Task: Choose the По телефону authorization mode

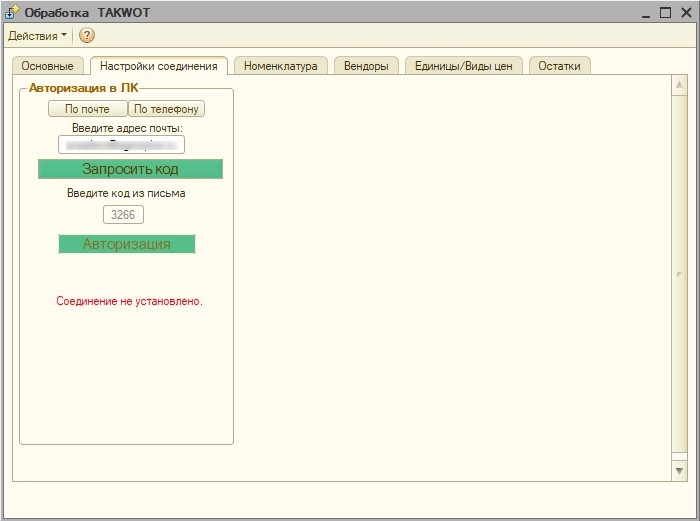Action: [x=167, y=109]
